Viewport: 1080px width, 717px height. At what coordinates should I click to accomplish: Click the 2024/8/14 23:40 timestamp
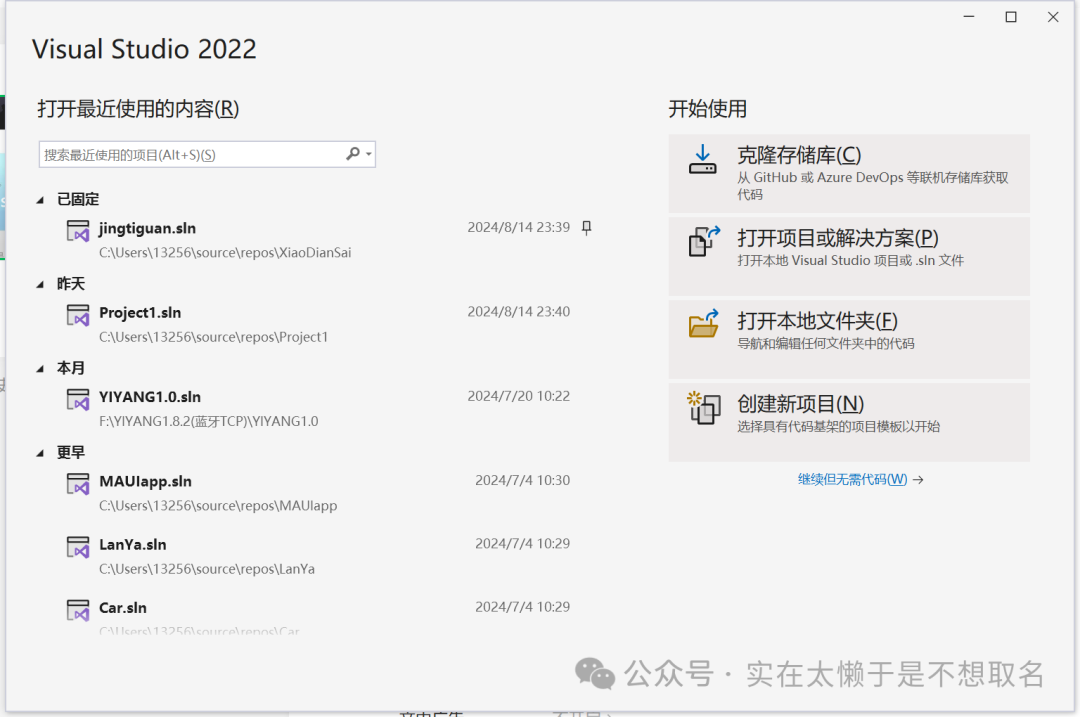click(519, 311)
